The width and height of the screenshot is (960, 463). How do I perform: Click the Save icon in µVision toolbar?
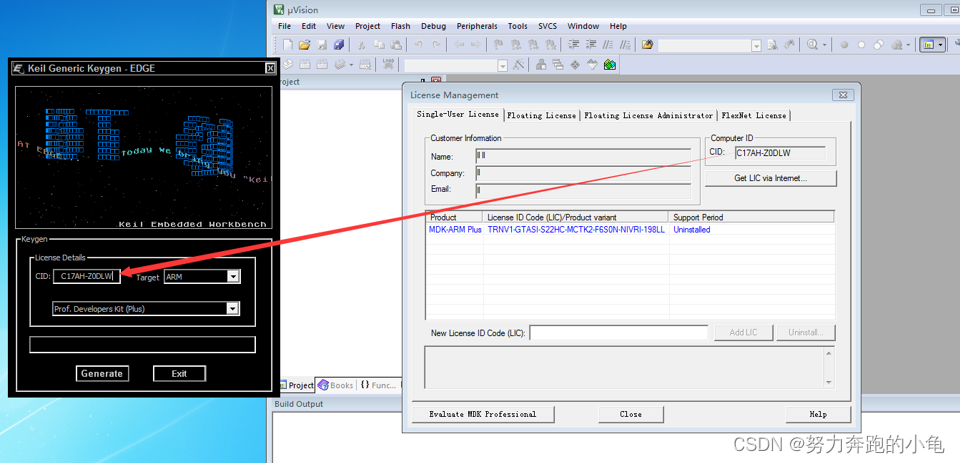[322, 45]
